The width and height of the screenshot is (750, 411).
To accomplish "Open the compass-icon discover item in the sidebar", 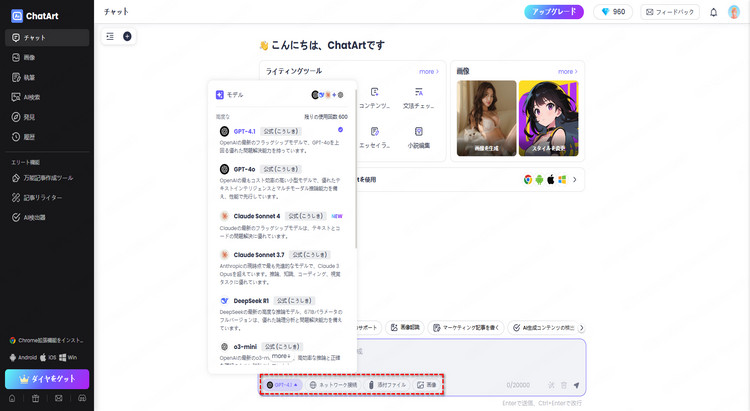I will click(x=47, y=117).
